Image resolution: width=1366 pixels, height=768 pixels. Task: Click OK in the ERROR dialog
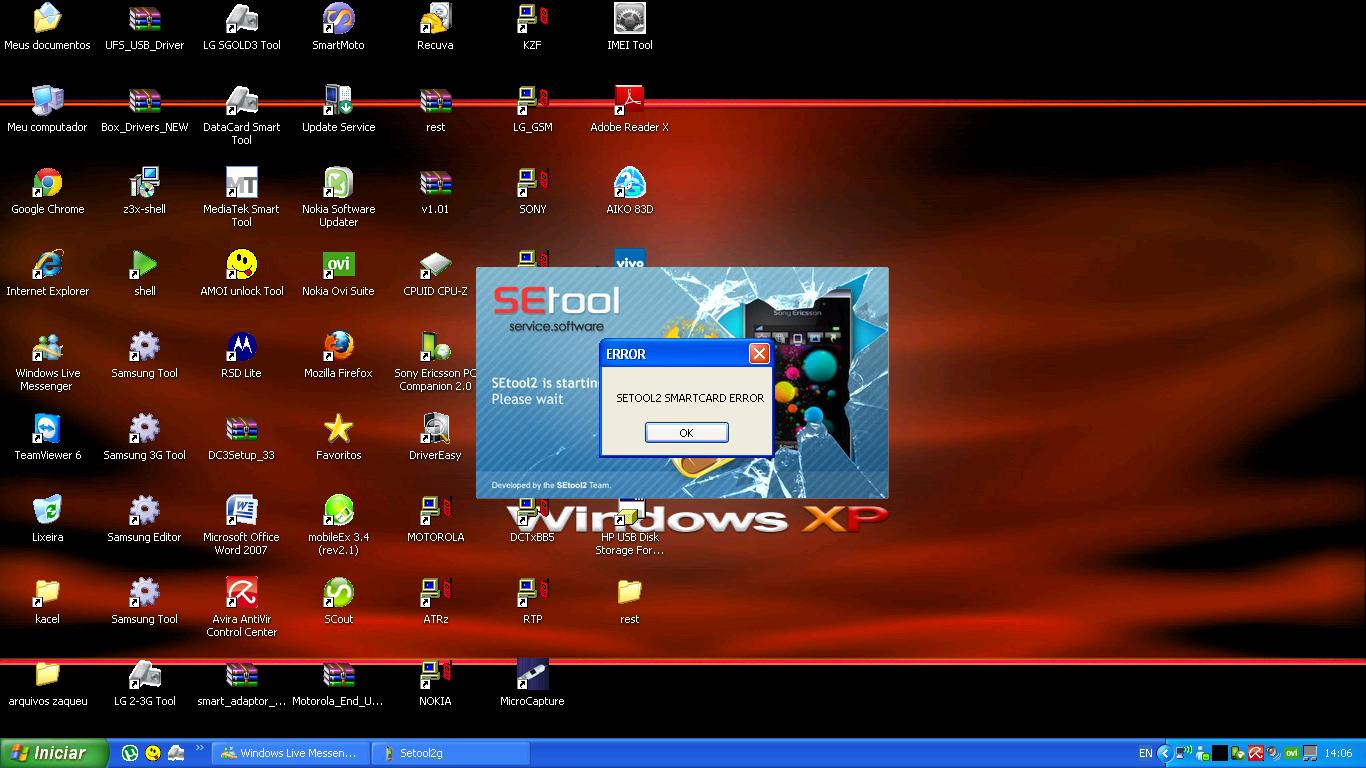point(686,433)
